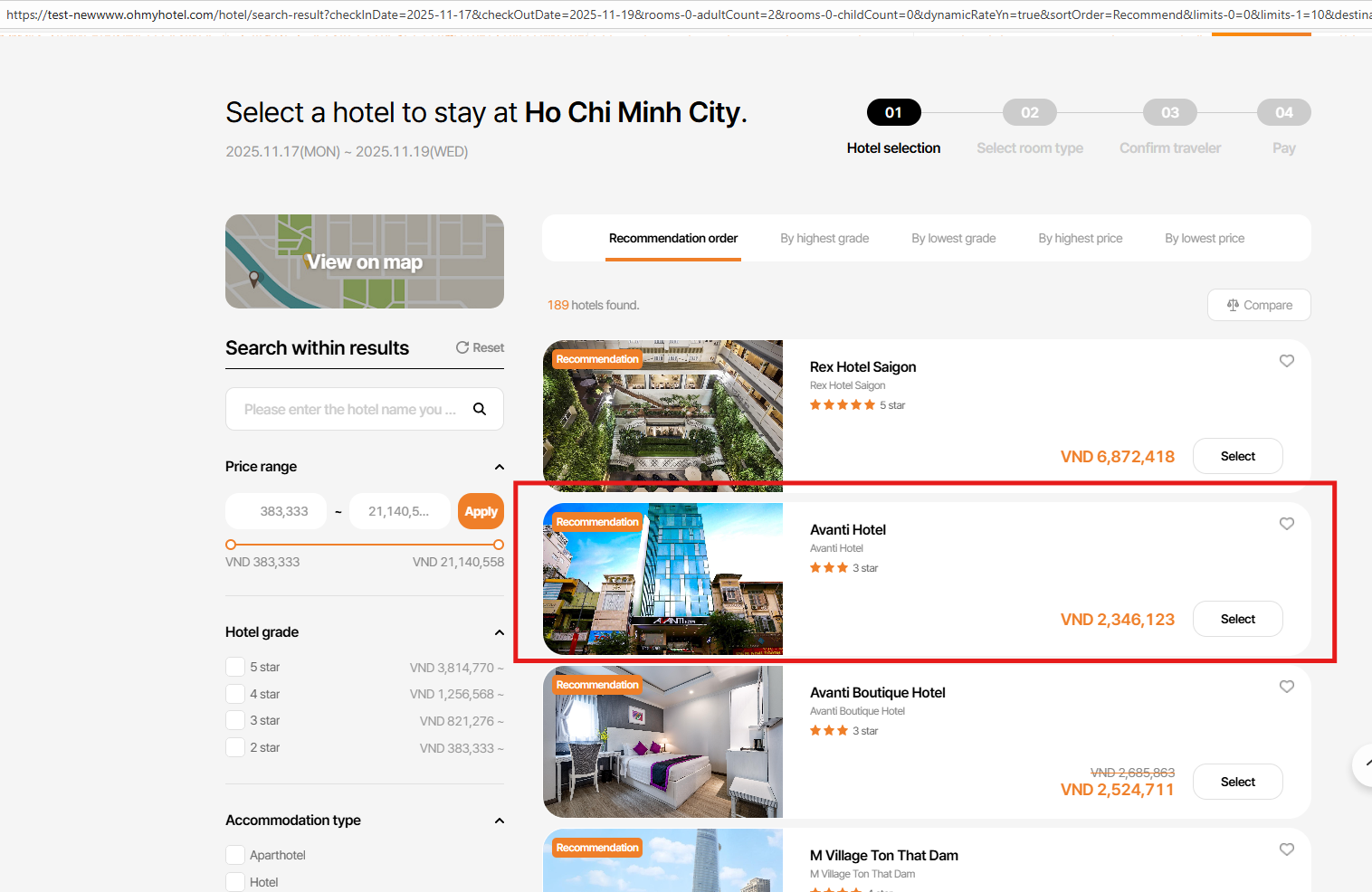Click the Compare button

1259,305
